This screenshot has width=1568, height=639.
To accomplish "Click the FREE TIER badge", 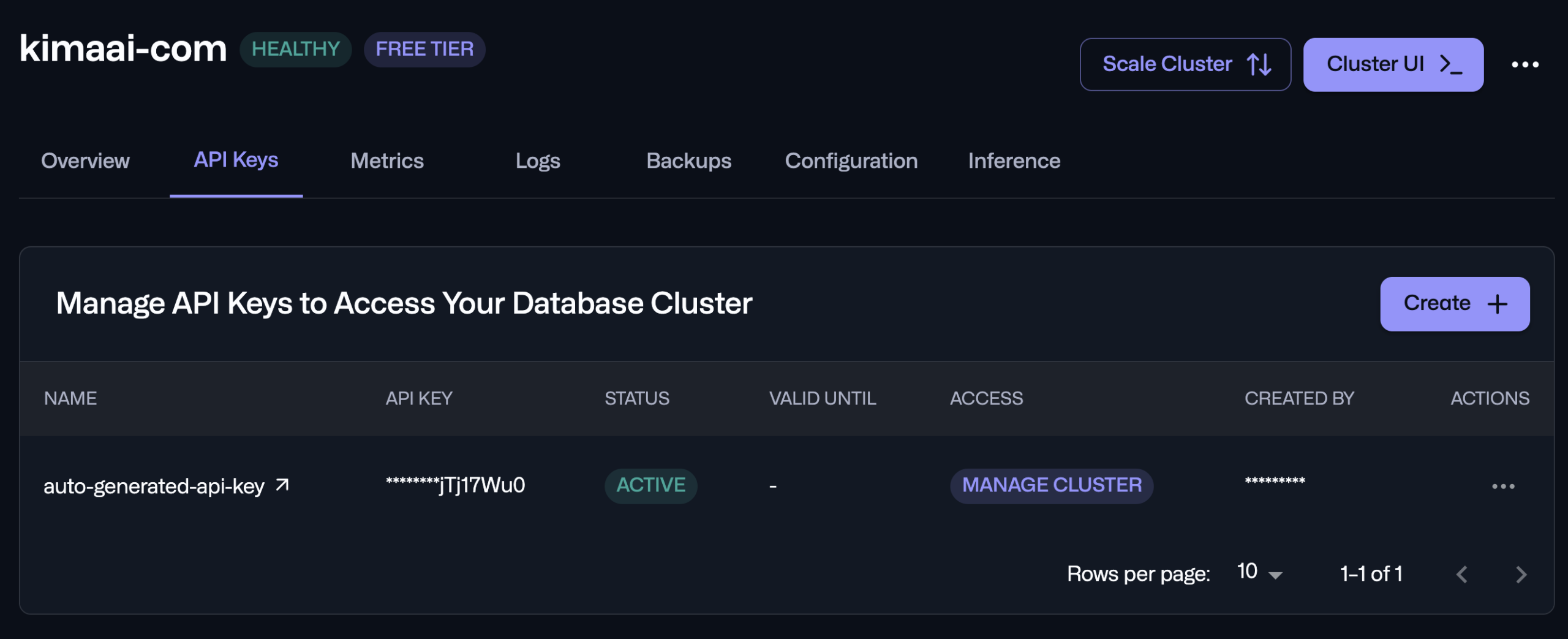I will point(424,49).
